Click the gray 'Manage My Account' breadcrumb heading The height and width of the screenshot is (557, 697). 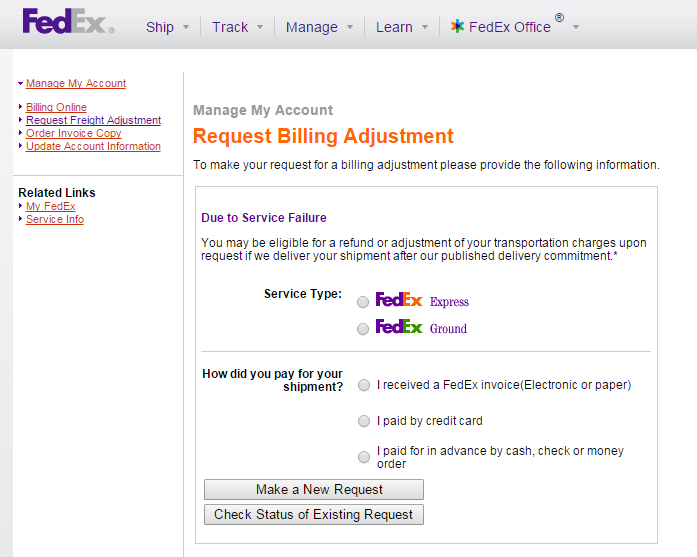pyautogui.click(x=263, y=110)
